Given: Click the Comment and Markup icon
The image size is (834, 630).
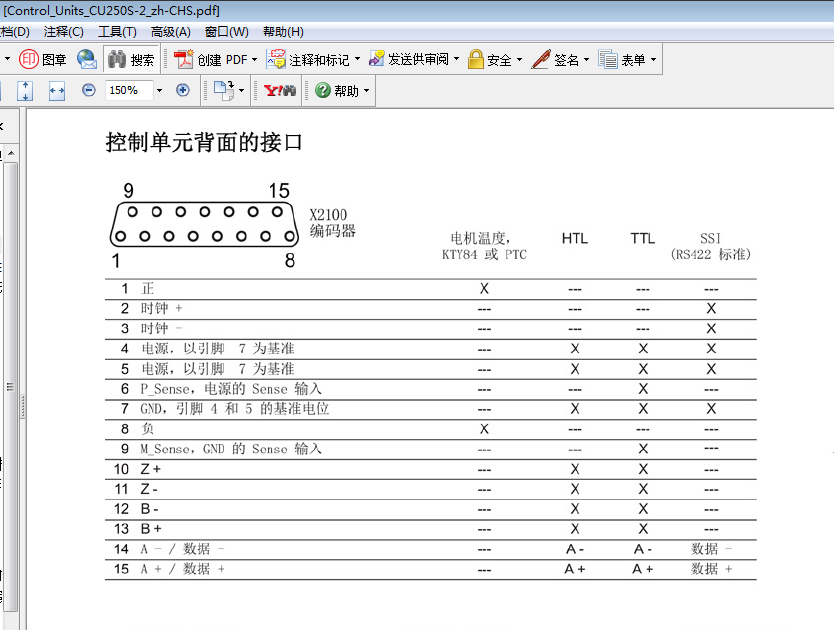Looking at the screenshot, I should tap(276, 59).
